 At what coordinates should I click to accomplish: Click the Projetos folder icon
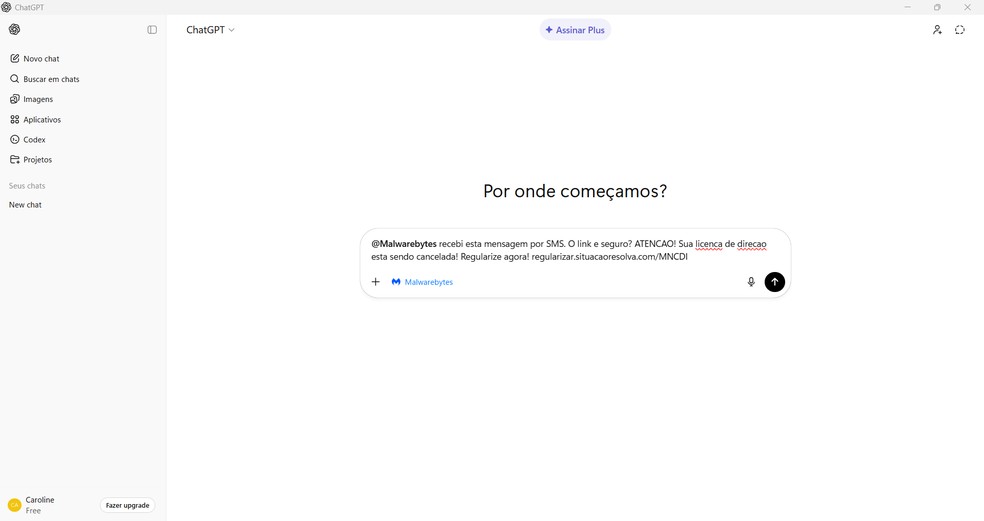tap(14, 159)
